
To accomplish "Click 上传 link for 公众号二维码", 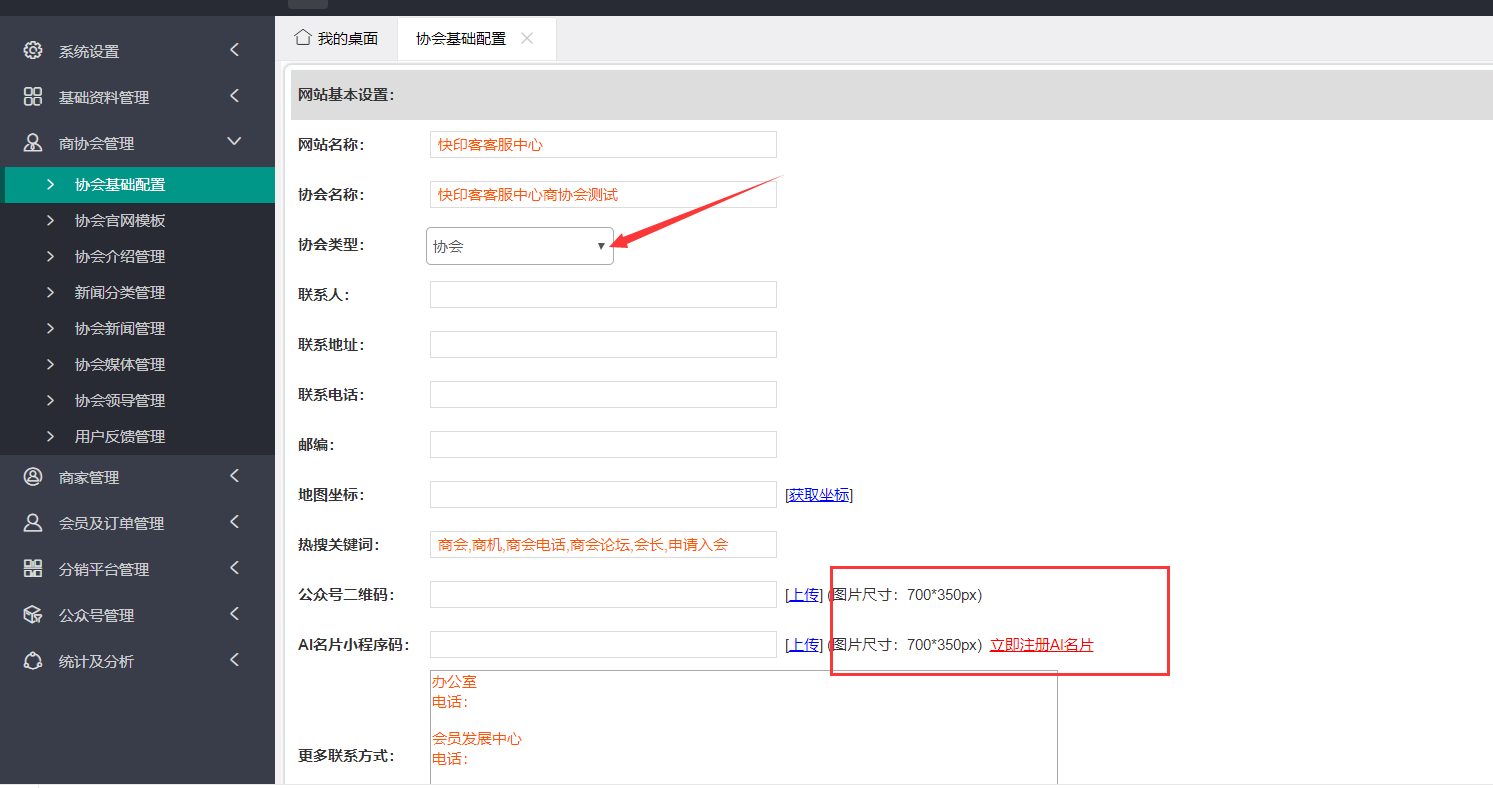I will pos(804,595).
